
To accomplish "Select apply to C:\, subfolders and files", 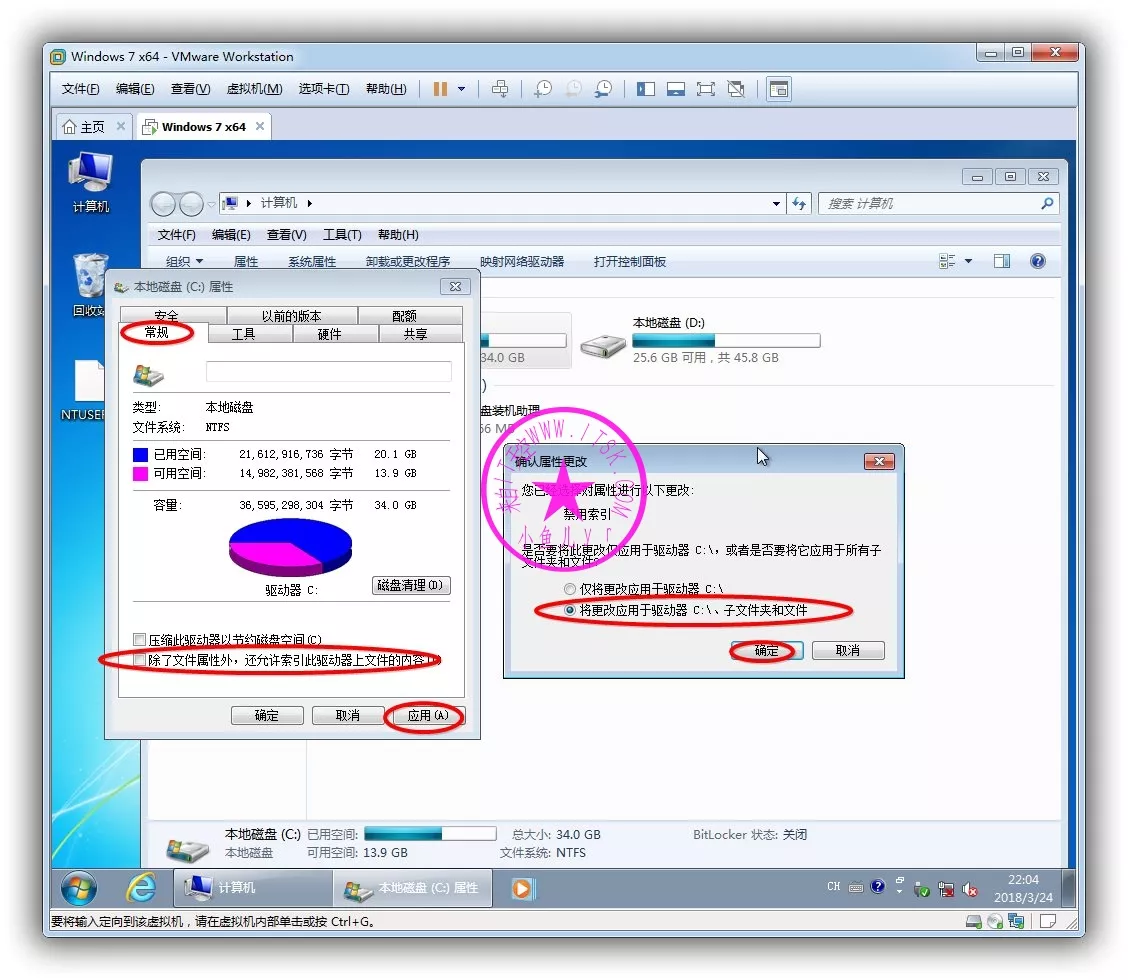I will pos(570,610).
